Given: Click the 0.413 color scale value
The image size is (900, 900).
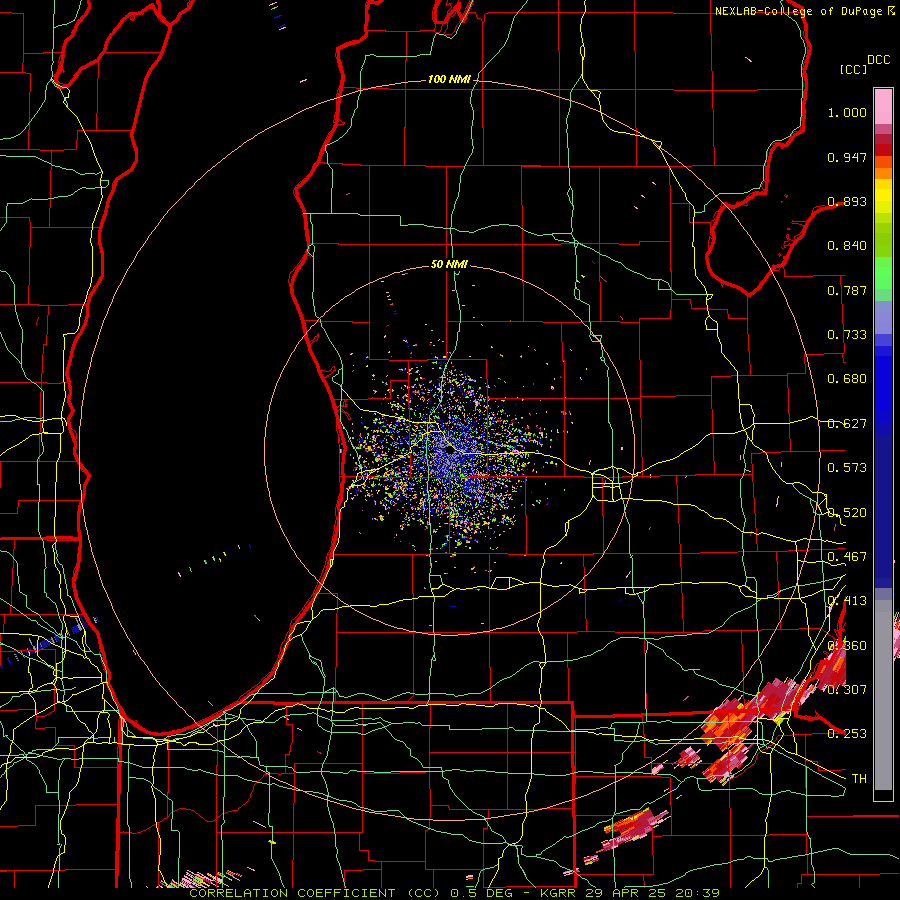Looking at the screenshot, I should pos(847,601).
